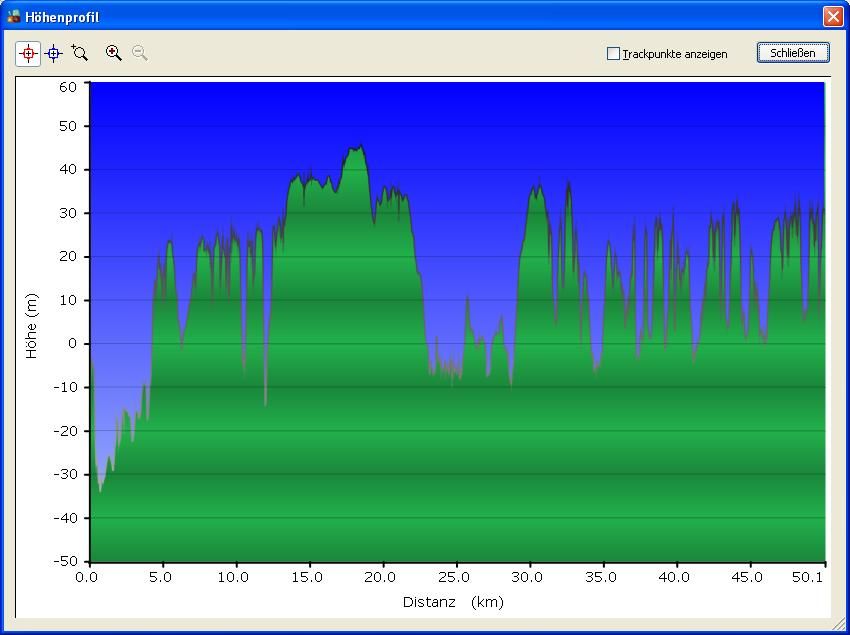This screenshot has width=850, height=635.
Task: Activate the zoom selection magnifier tool
Action: click(80, 54)
